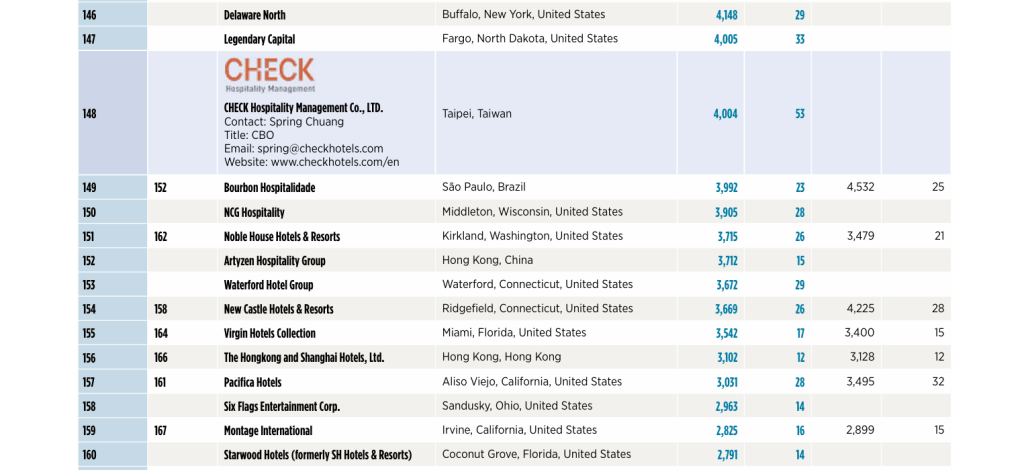This screenshot has height=470, width=1024.
Task: Click the Legendary Capital company name
Action: 259,39
